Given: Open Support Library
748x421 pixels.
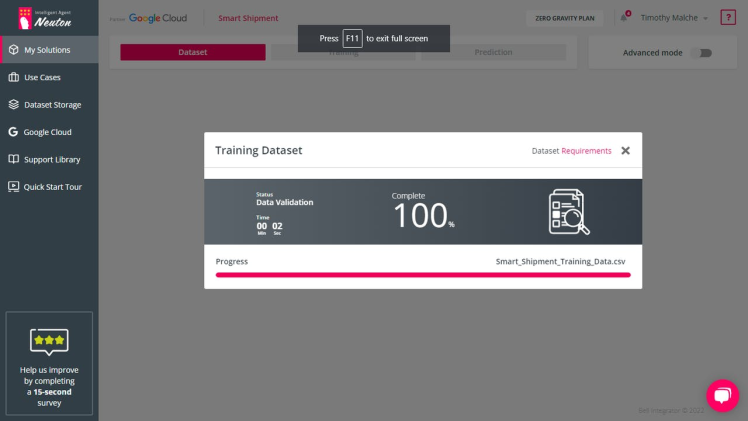Looking at the screenshot, I should pyautogui.click(x=49, y=159).
